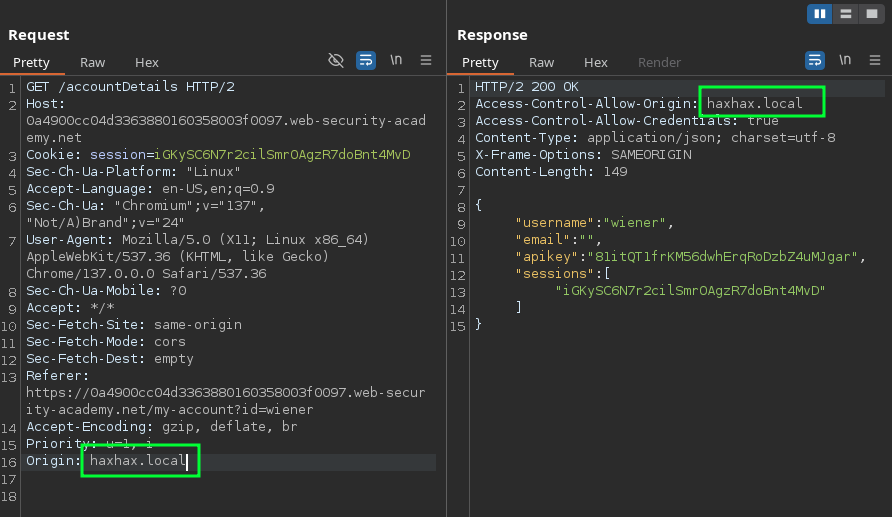Select top-bottom stacked layout icon

coord(846,14)
